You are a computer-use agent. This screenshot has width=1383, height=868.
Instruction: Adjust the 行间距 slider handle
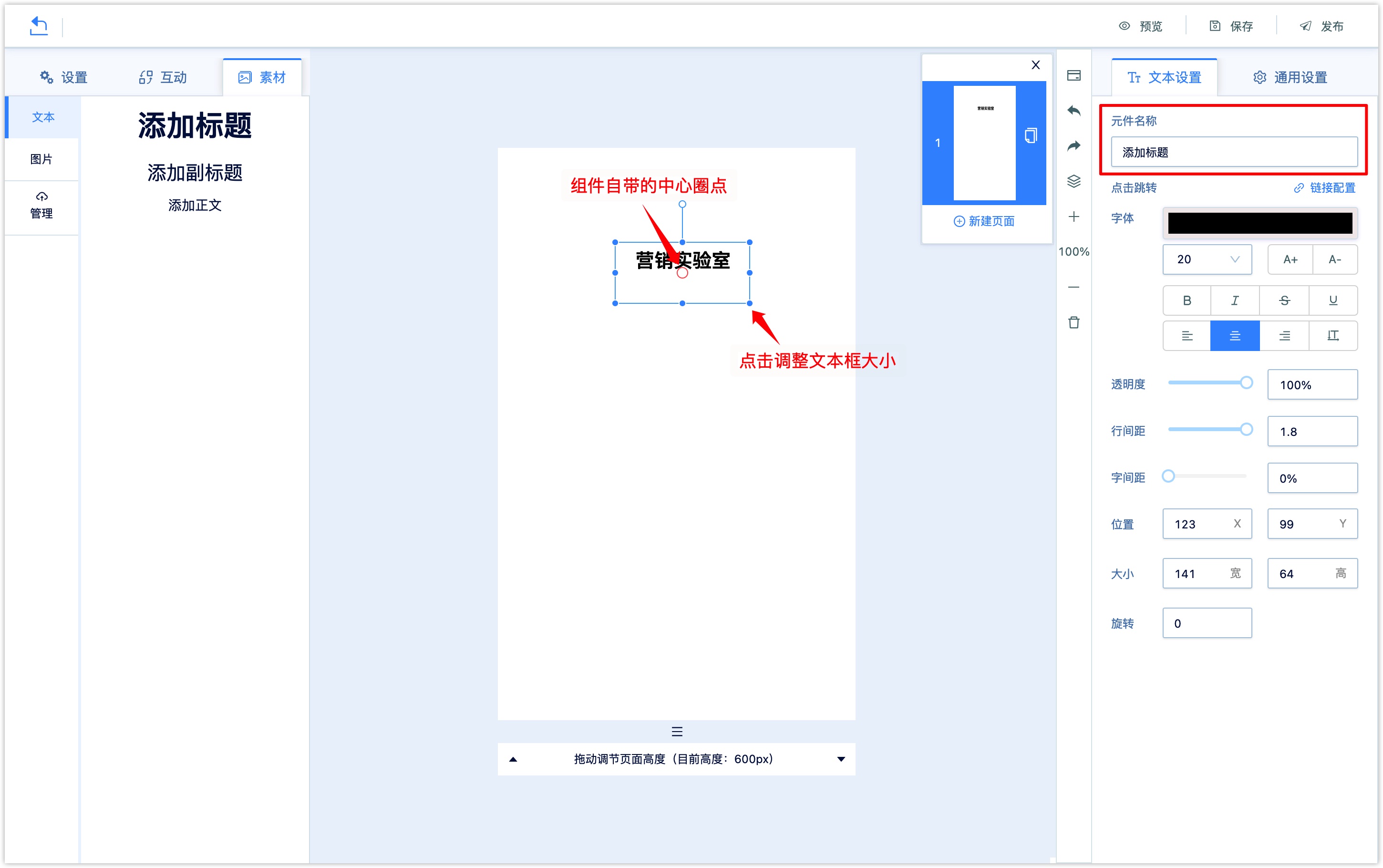[1246, 429]
